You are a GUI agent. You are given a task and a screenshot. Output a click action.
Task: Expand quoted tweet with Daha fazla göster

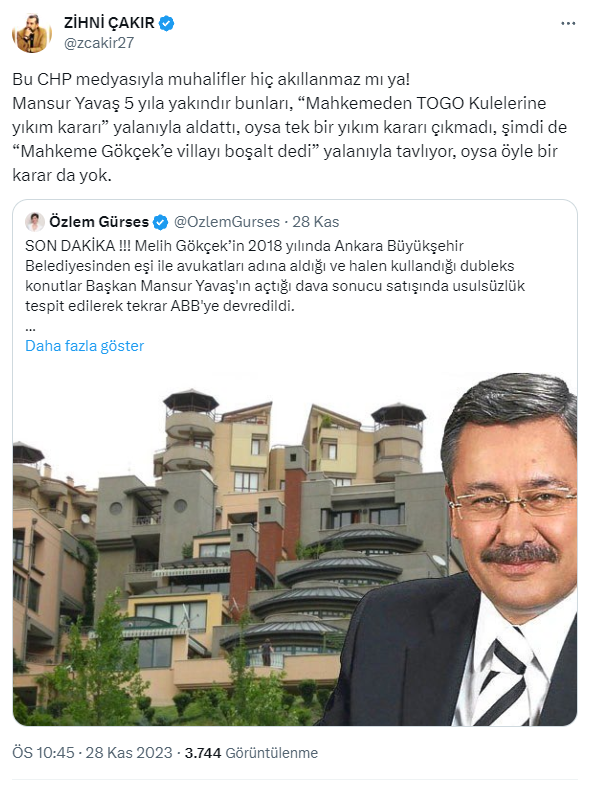pyautogui.click(x=84, y=346)
